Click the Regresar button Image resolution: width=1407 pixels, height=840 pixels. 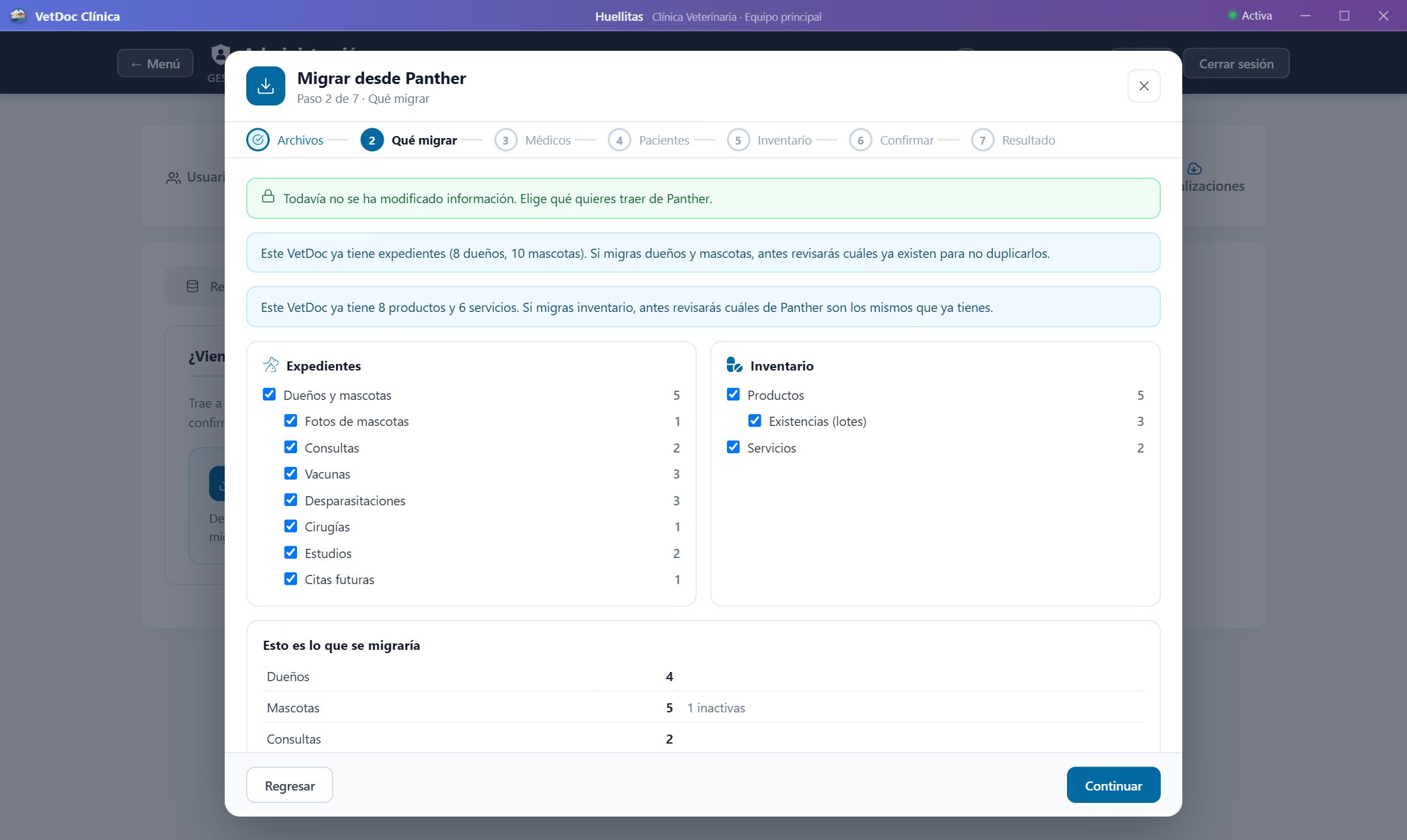click(x=289, y=785)
